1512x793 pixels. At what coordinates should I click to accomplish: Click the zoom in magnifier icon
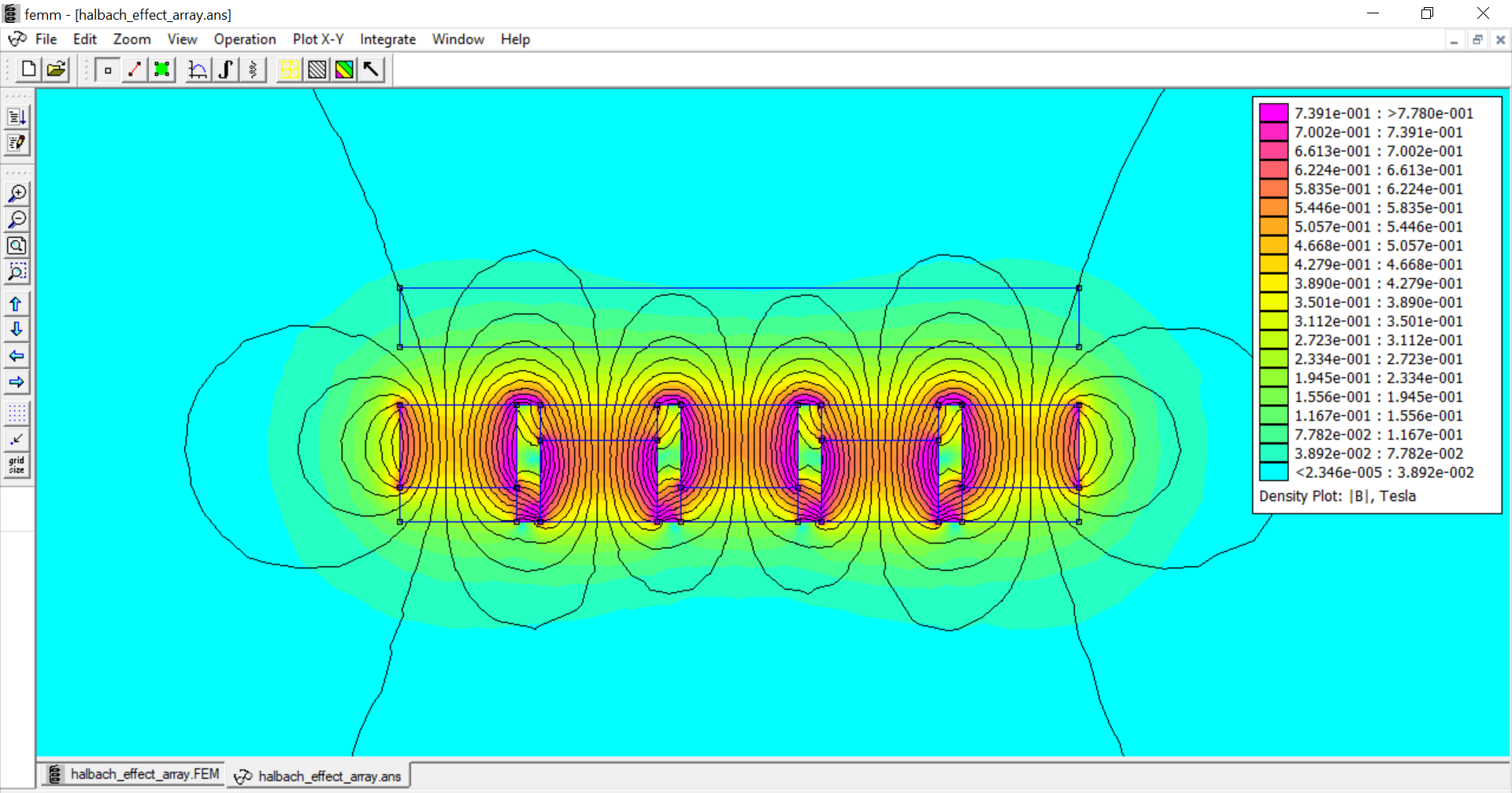(x=17, y=193)
